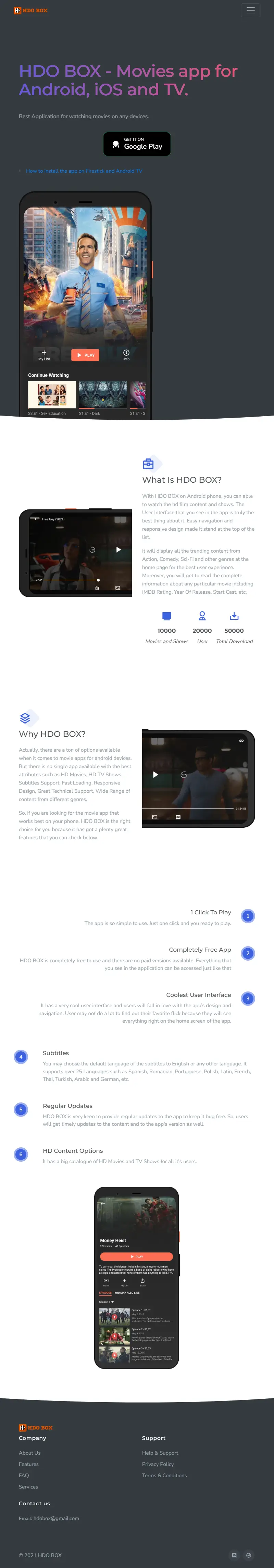274x1568 pixels.
Task: Open the Services footer link
Action: point(29,1487)
